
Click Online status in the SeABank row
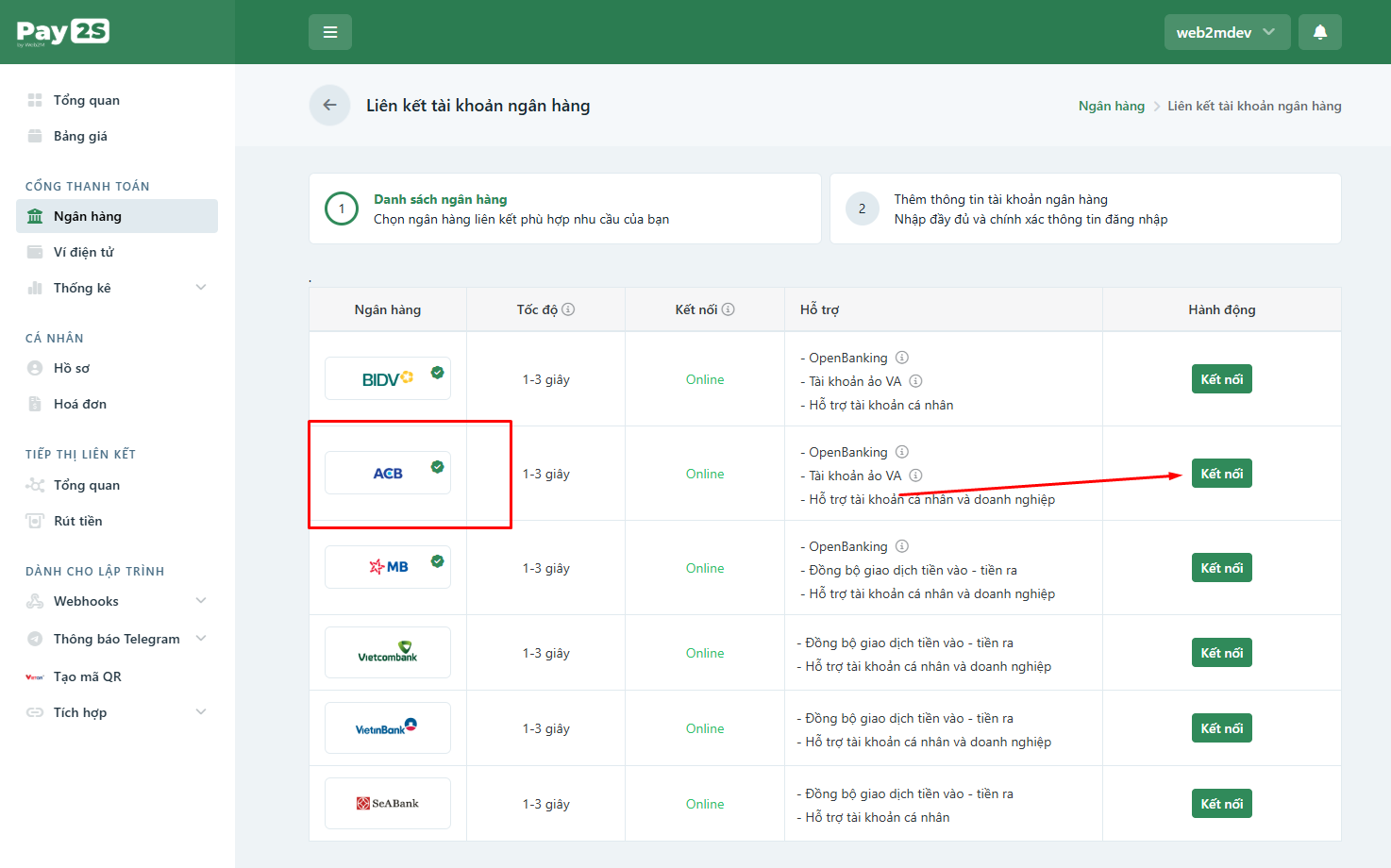tap(705, 804)
